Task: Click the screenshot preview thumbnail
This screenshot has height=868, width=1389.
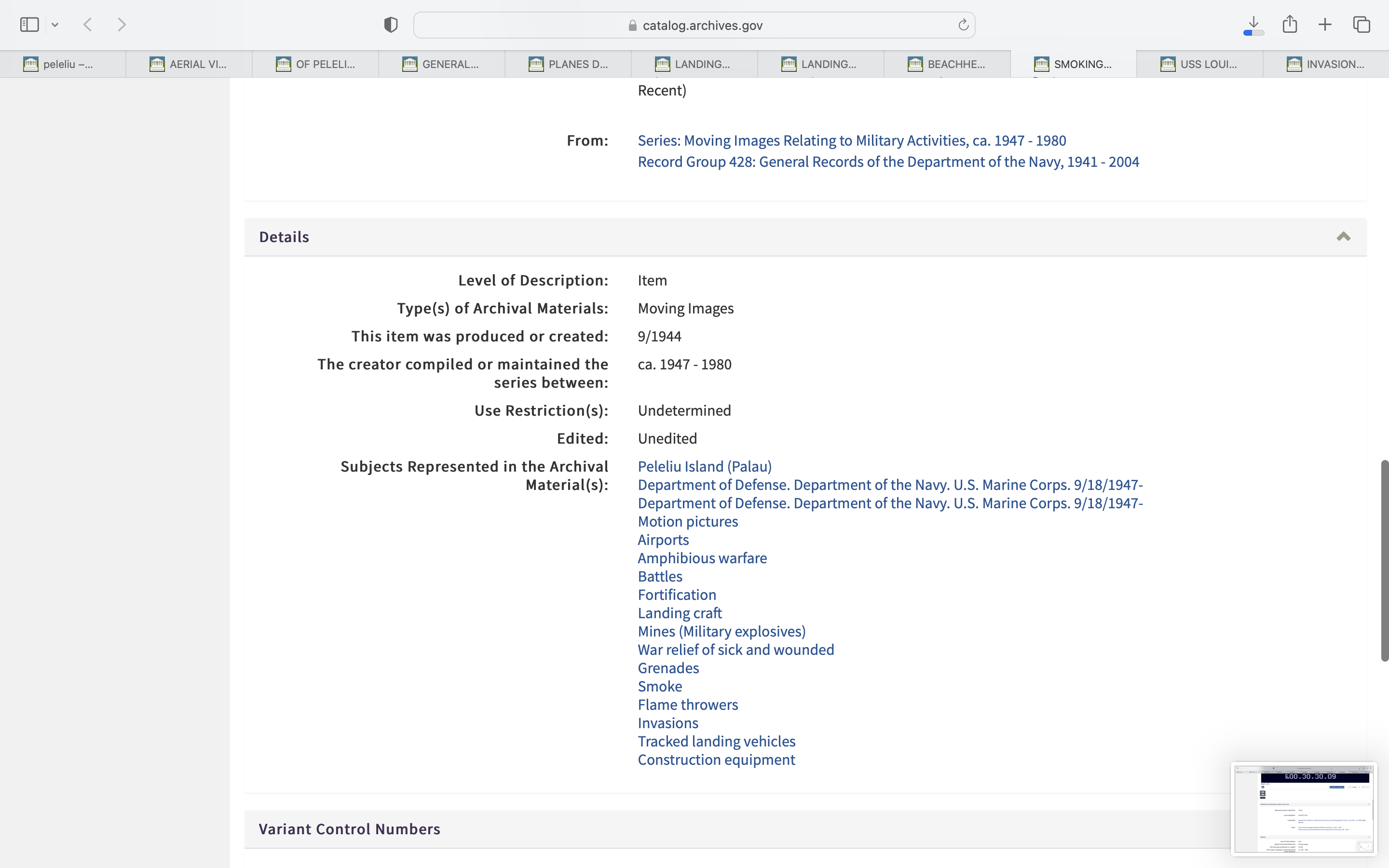Action: (x=1304, y=808)
